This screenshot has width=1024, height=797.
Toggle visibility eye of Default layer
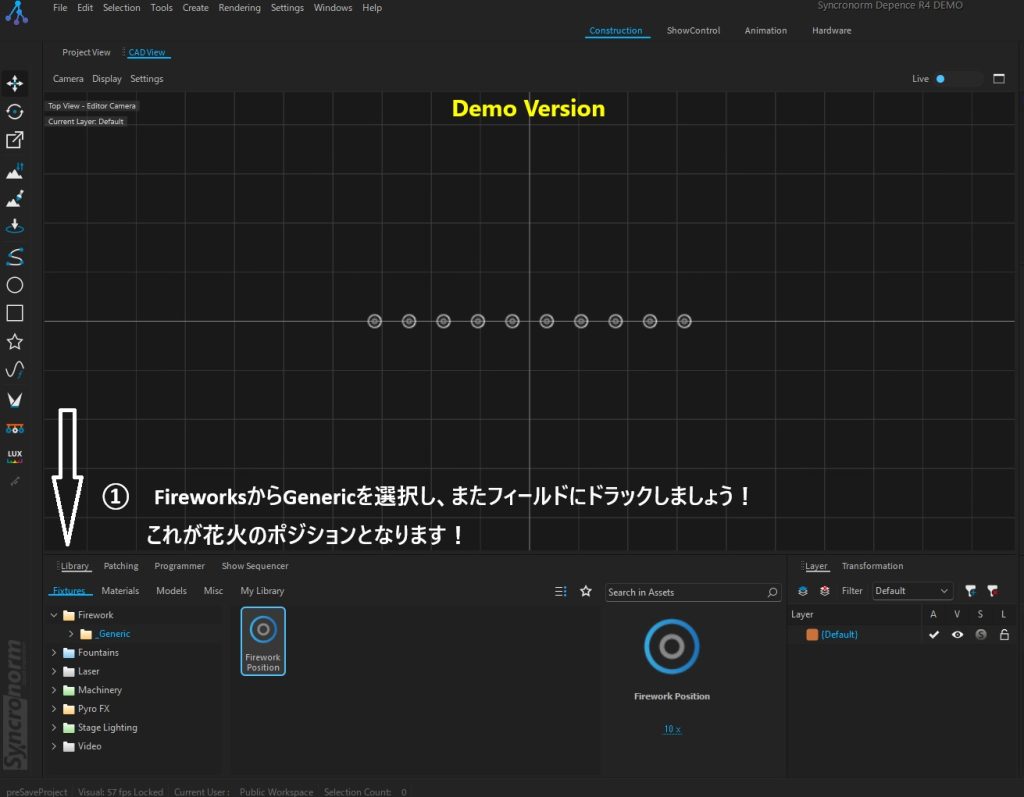[957, 634]
